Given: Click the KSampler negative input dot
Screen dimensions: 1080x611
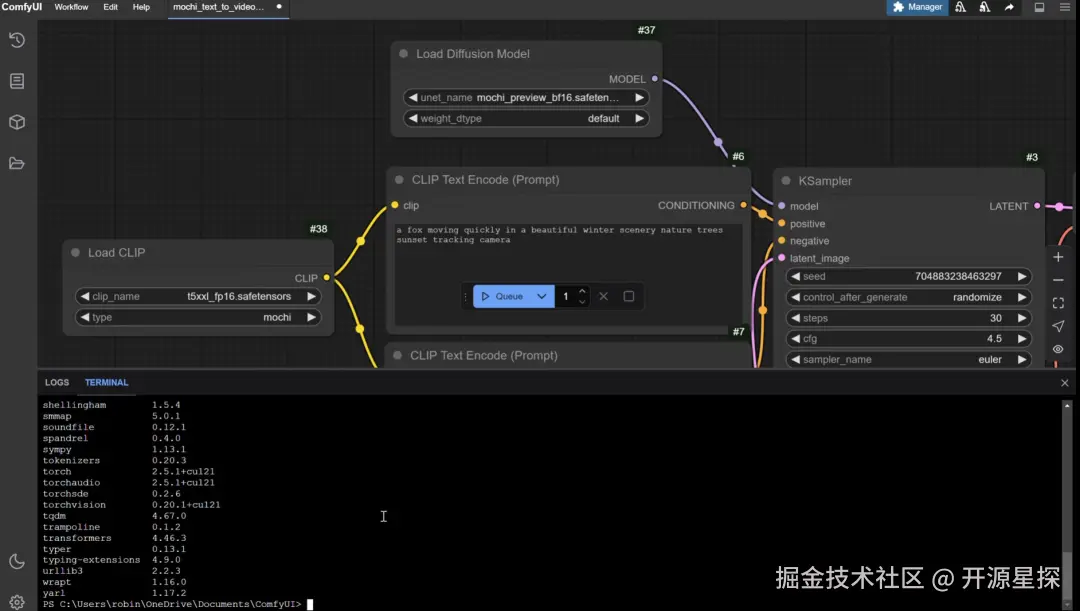Looking at the screenshot, I should coord(782,240).
